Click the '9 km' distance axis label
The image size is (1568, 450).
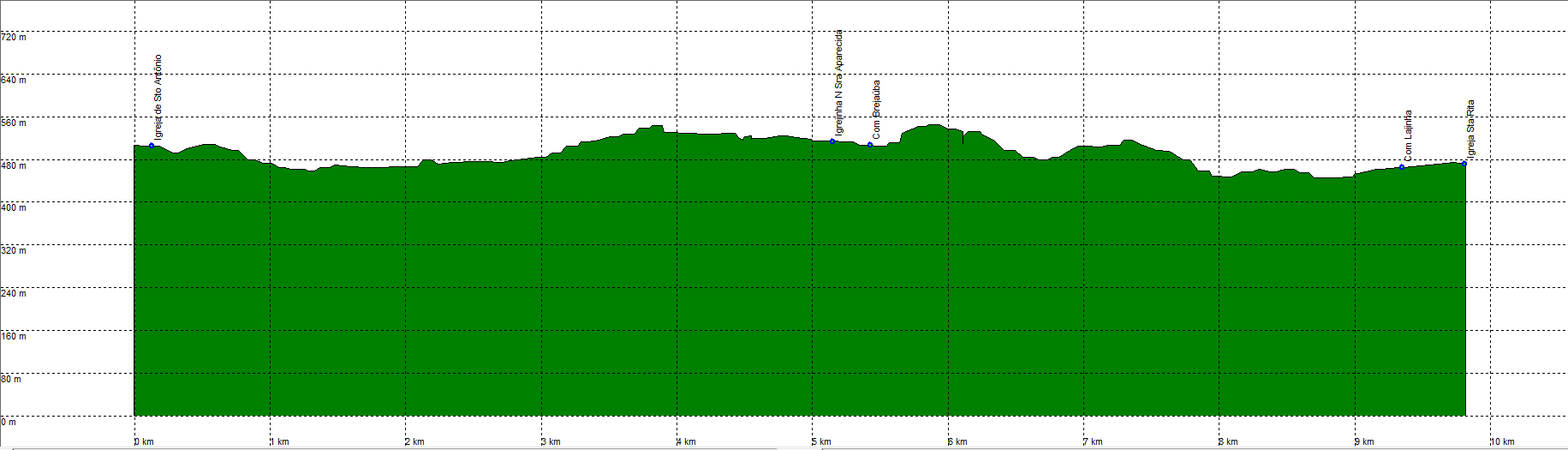click(x=1365, y=442)
